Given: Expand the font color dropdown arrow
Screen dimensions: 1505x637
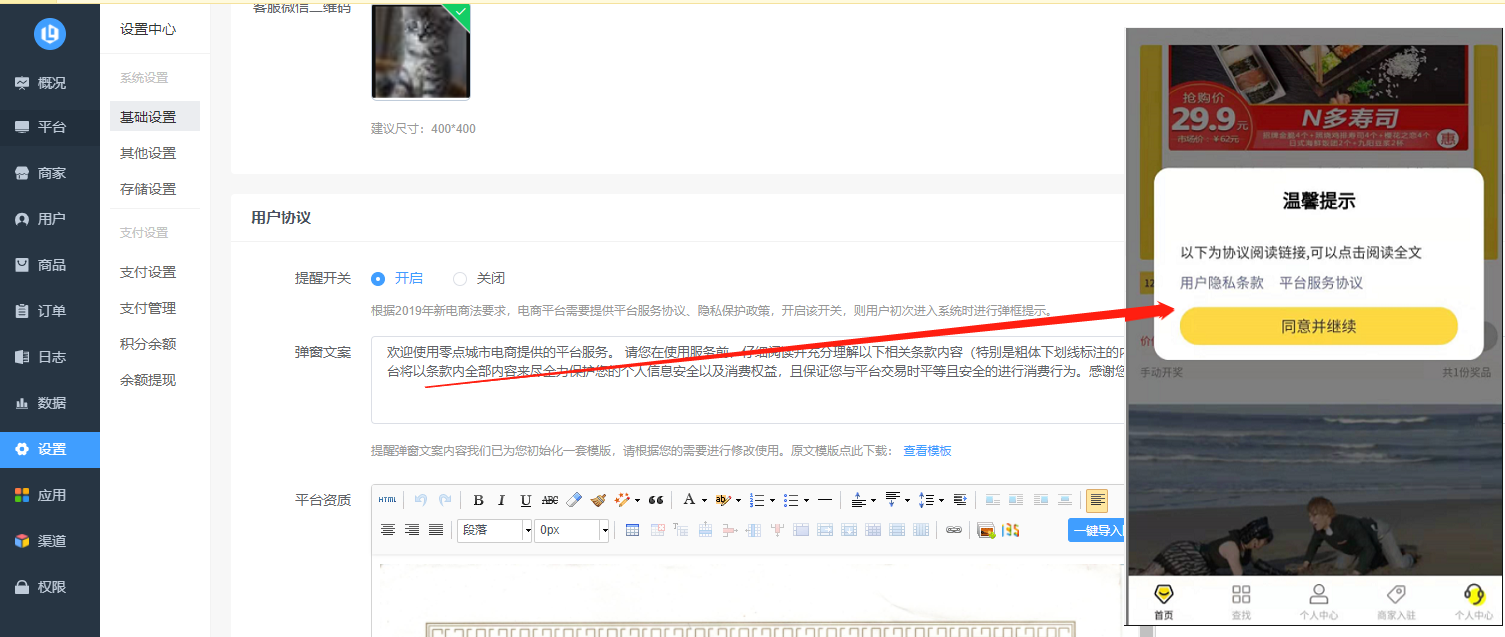Looking at the screenshot, I should (x=704, y=500).
